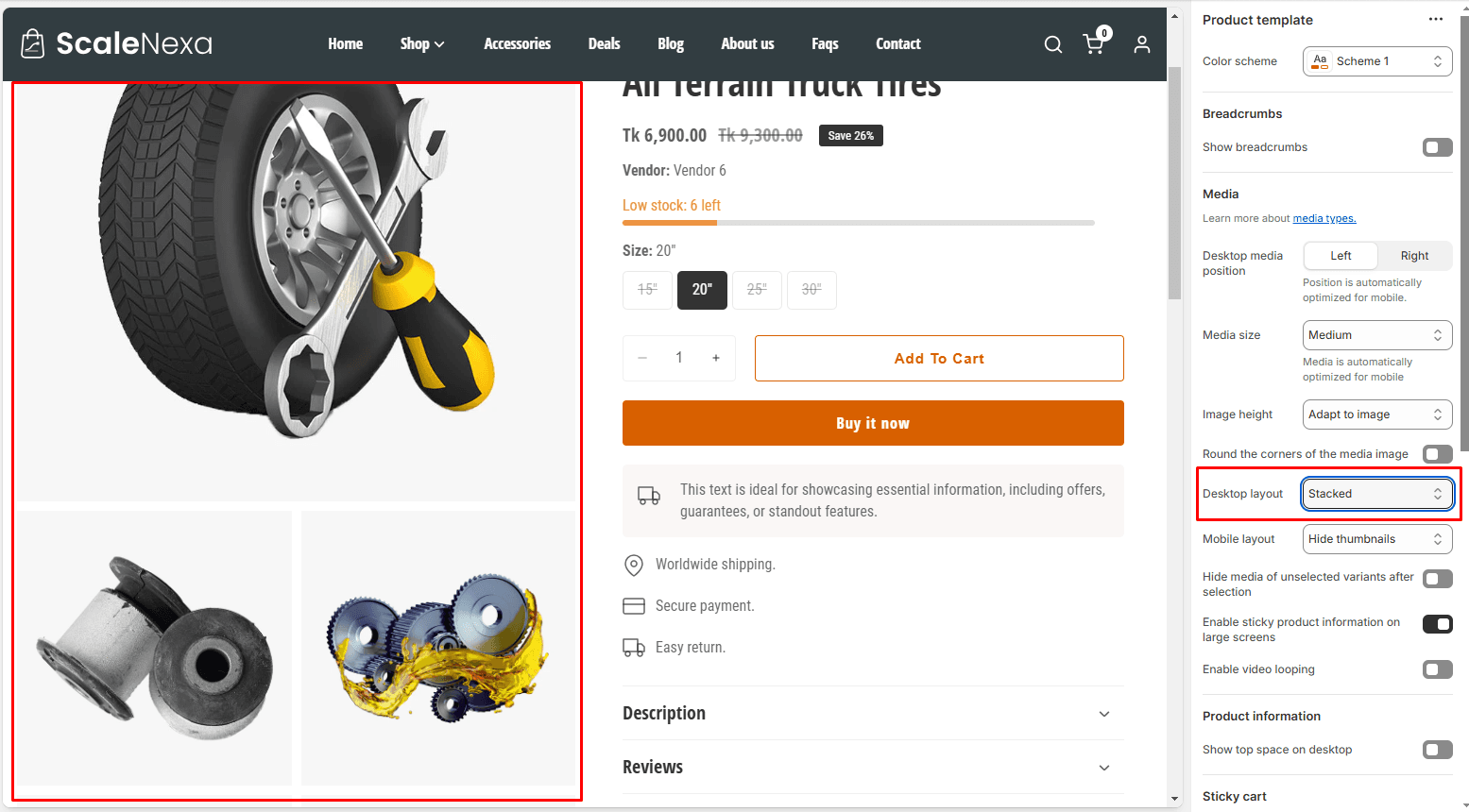The width and height of the screenshot is (1469, 812).
Task: Click the gears product thumbnail
Action: 438,648
